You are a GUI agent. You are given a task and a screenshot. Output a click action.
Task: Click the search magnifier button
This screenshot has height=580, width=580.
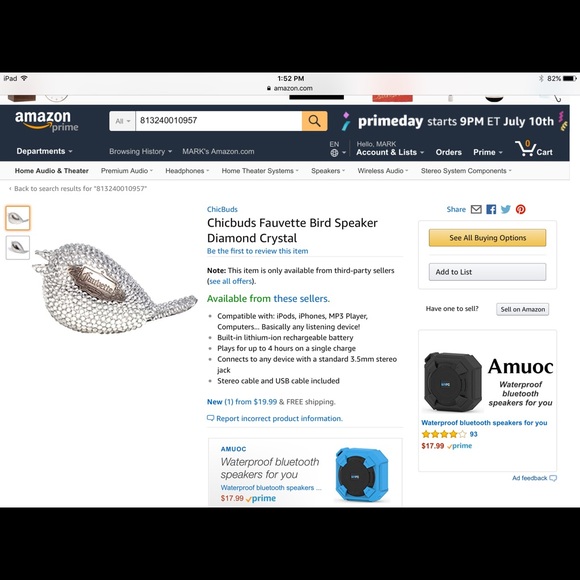click(314, 121)
